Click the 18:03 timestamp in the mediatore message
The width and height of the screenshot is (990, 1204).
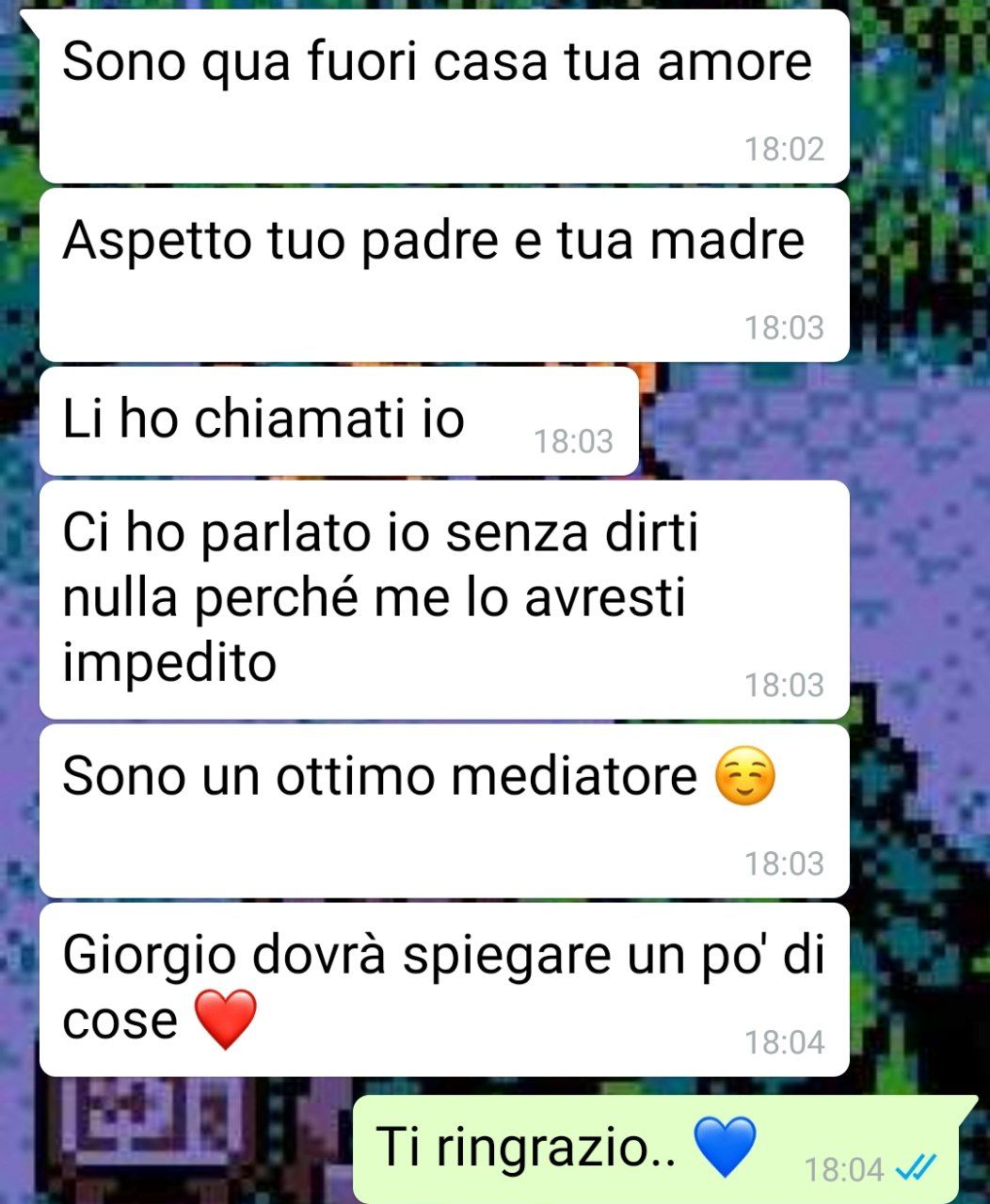[x=784, y=863]
